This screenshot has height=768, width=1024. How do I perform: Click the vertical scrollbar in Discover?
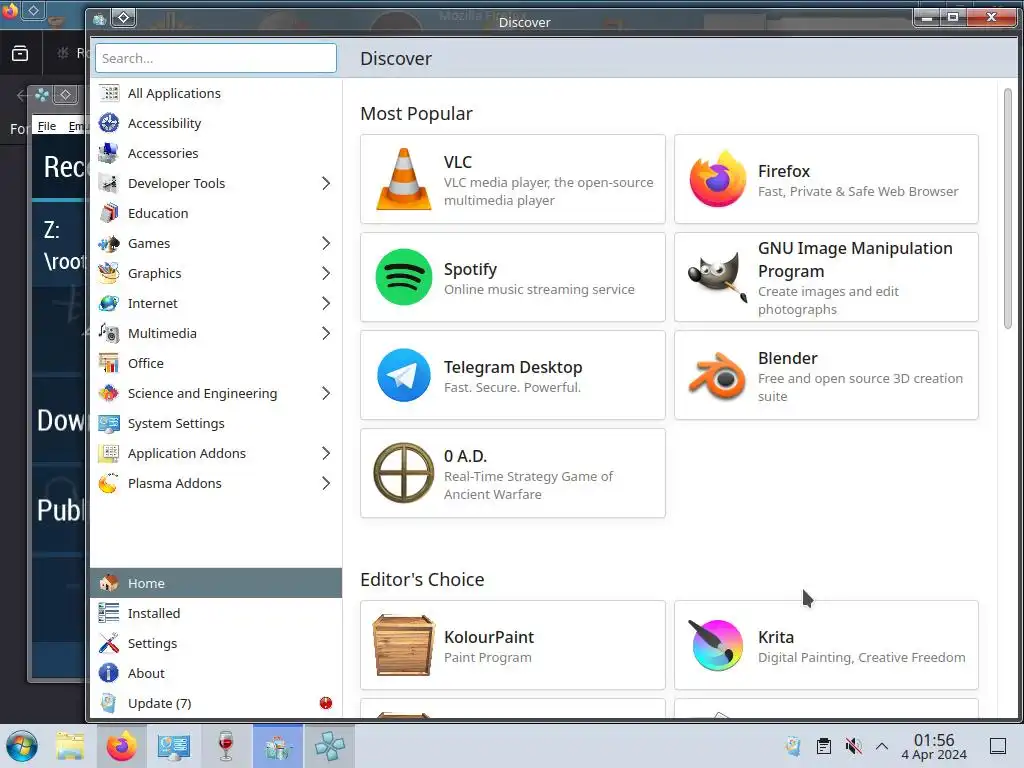[1008, 209]
